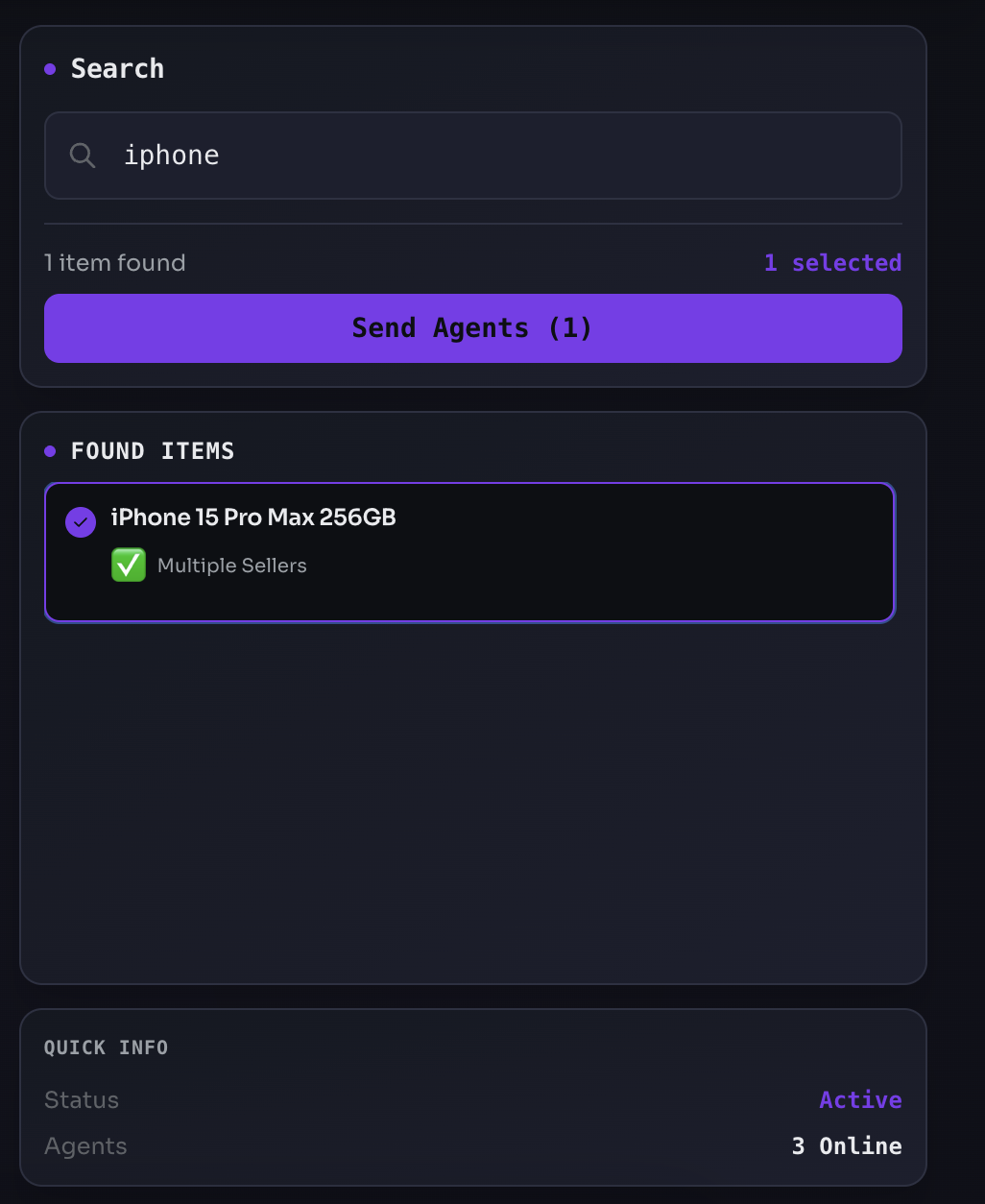Uncheck the iPhone 15 Pro Max checkbox

click(81, 522)
